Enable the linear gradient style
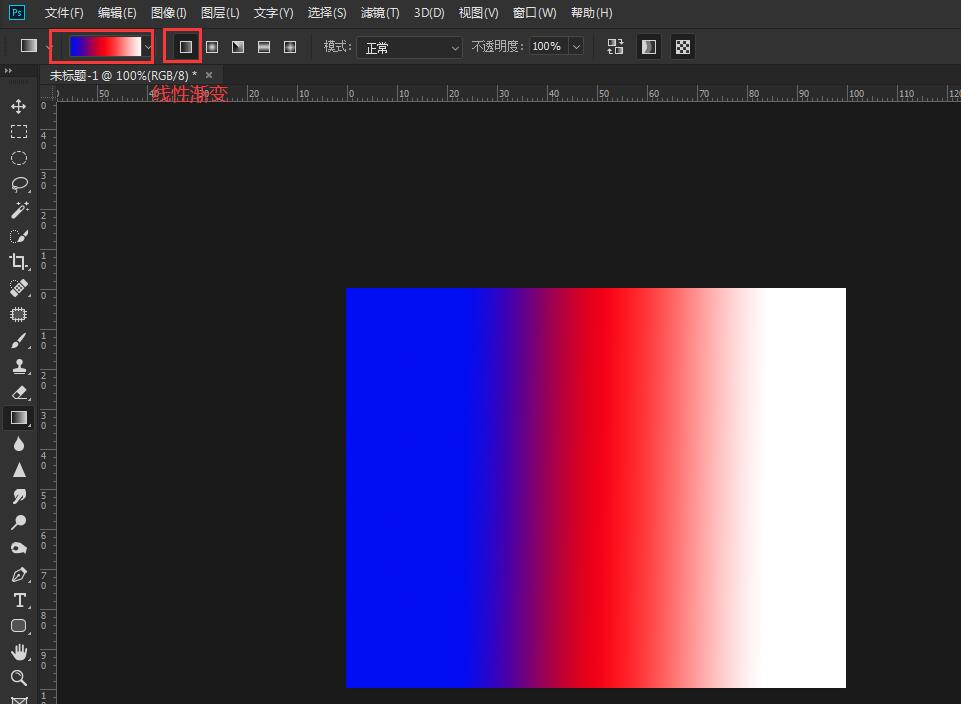961x704 pixels. point(185,47)
